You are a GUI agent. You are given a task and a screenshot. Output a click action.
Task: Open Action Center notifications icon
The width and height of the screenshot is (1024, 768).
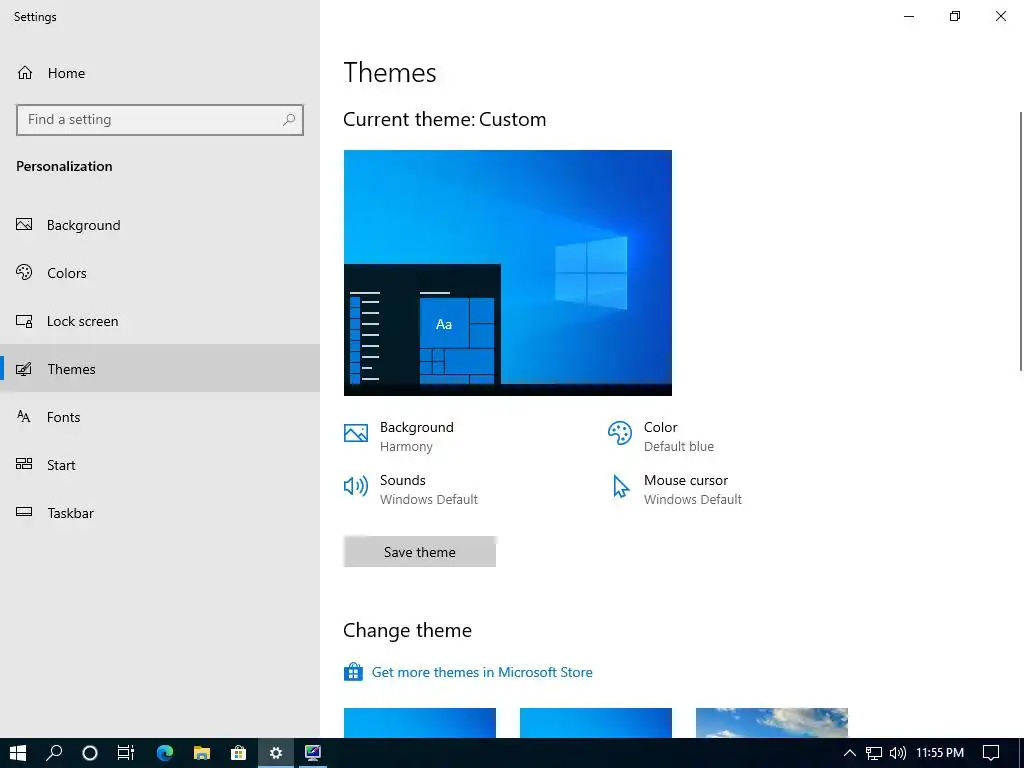point(991,753)
